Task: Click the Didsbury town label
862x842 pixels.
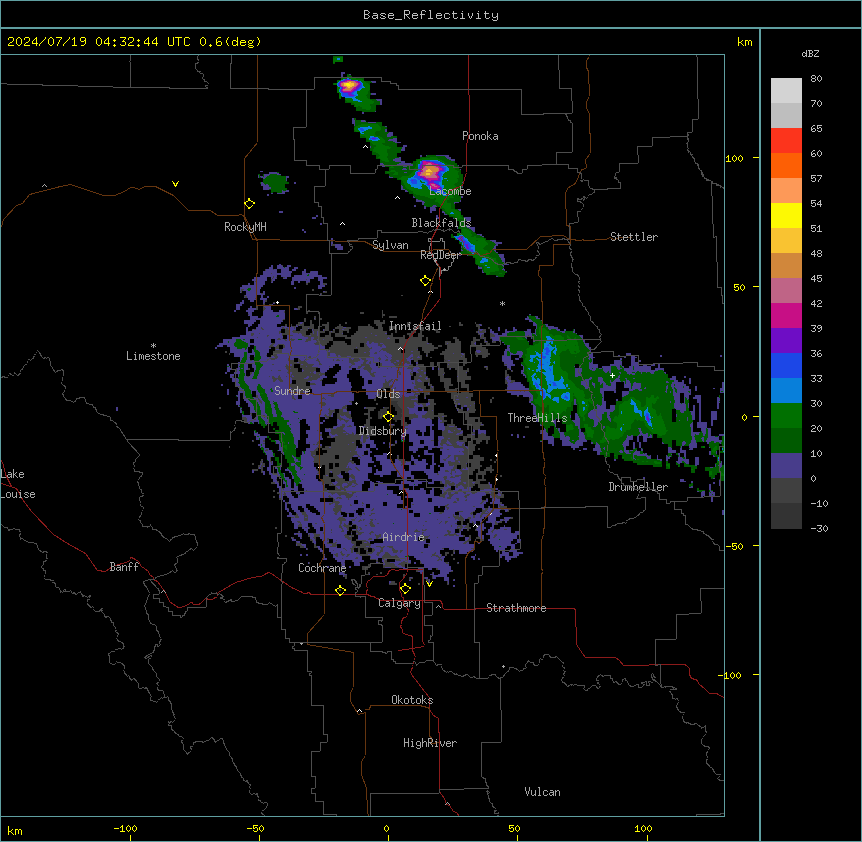Action: [x=383, y=431]
